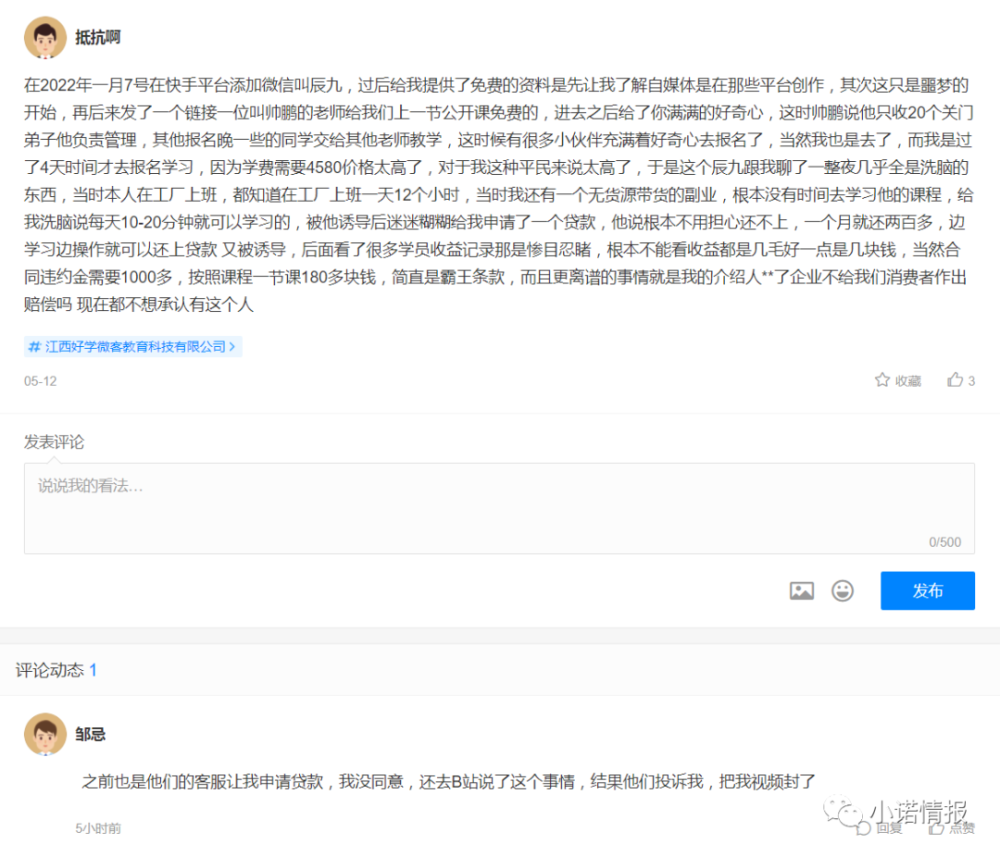Click the post date 05-12
Viewport: 1000px width, 856px height.
40,381
